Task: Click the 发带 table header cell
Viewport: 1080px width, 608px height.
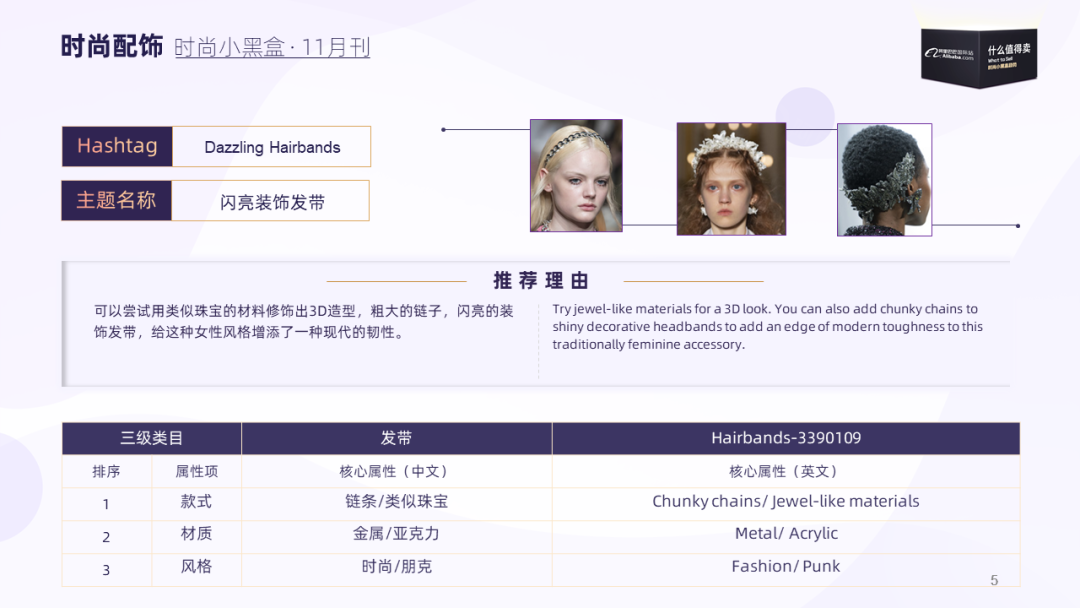Action: [396, 438]
